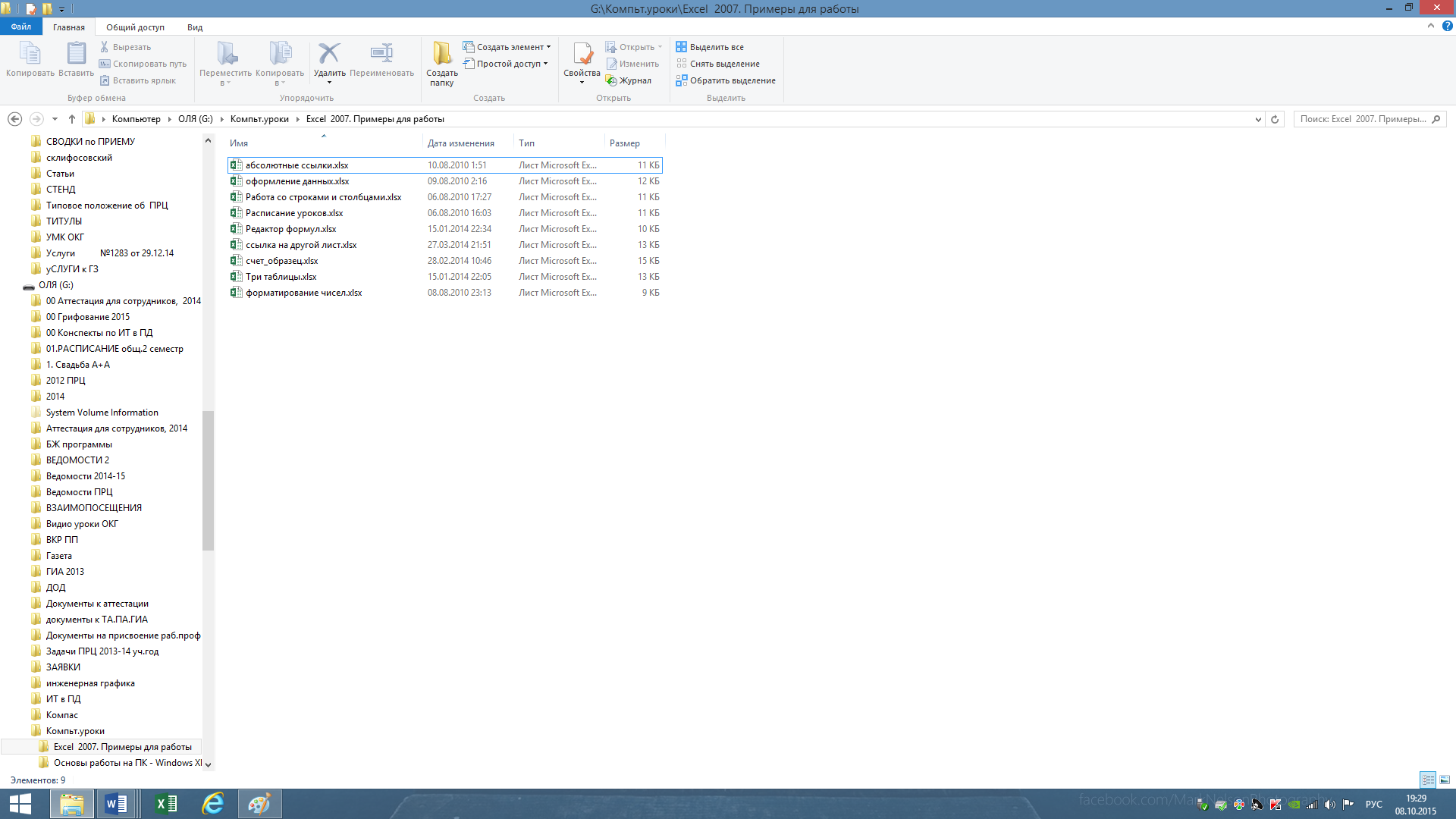The height and width of the screenshot is (819, 1456).
Task: Select file Три таблицы.xlsx
Action: pyautogui.click(x=445, y=277)
